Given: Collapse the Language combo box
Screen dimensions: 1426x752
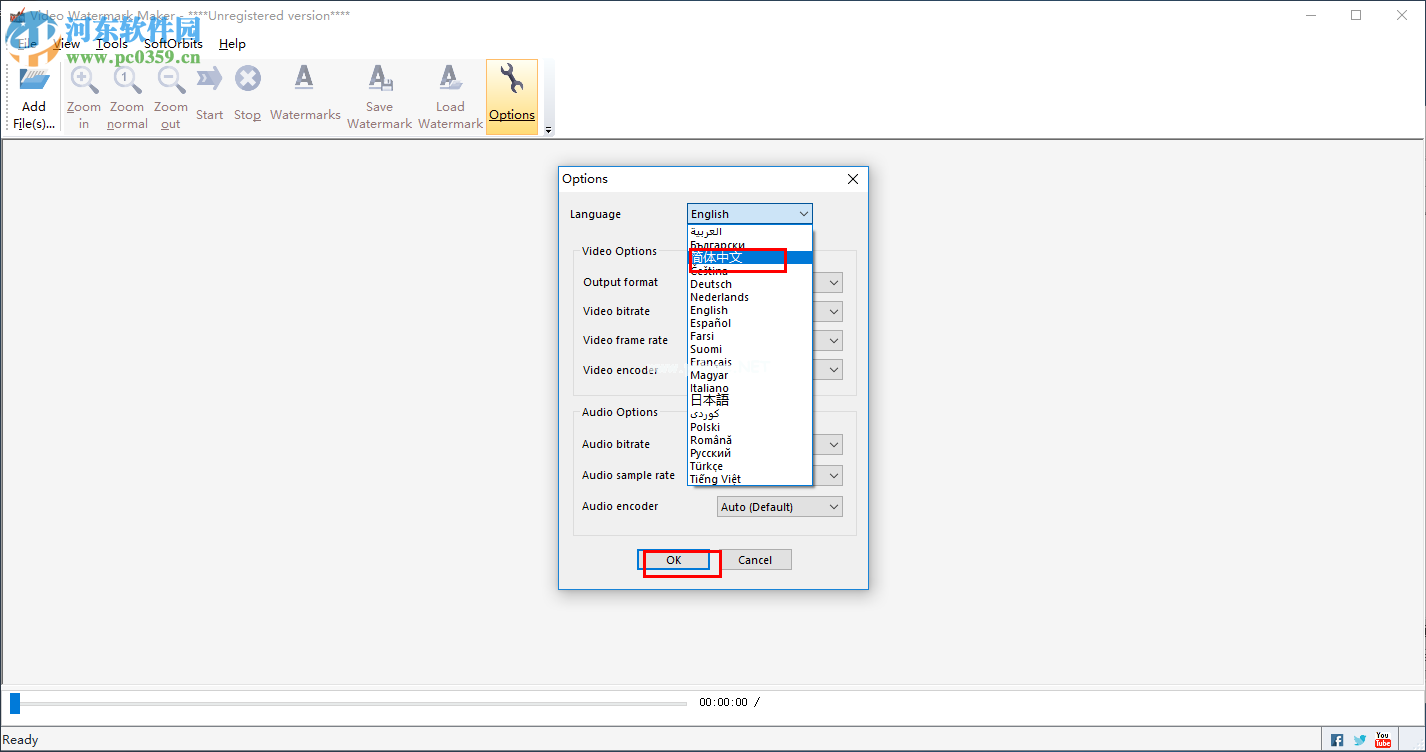Looking at the screenshot, I should point(750,214).
